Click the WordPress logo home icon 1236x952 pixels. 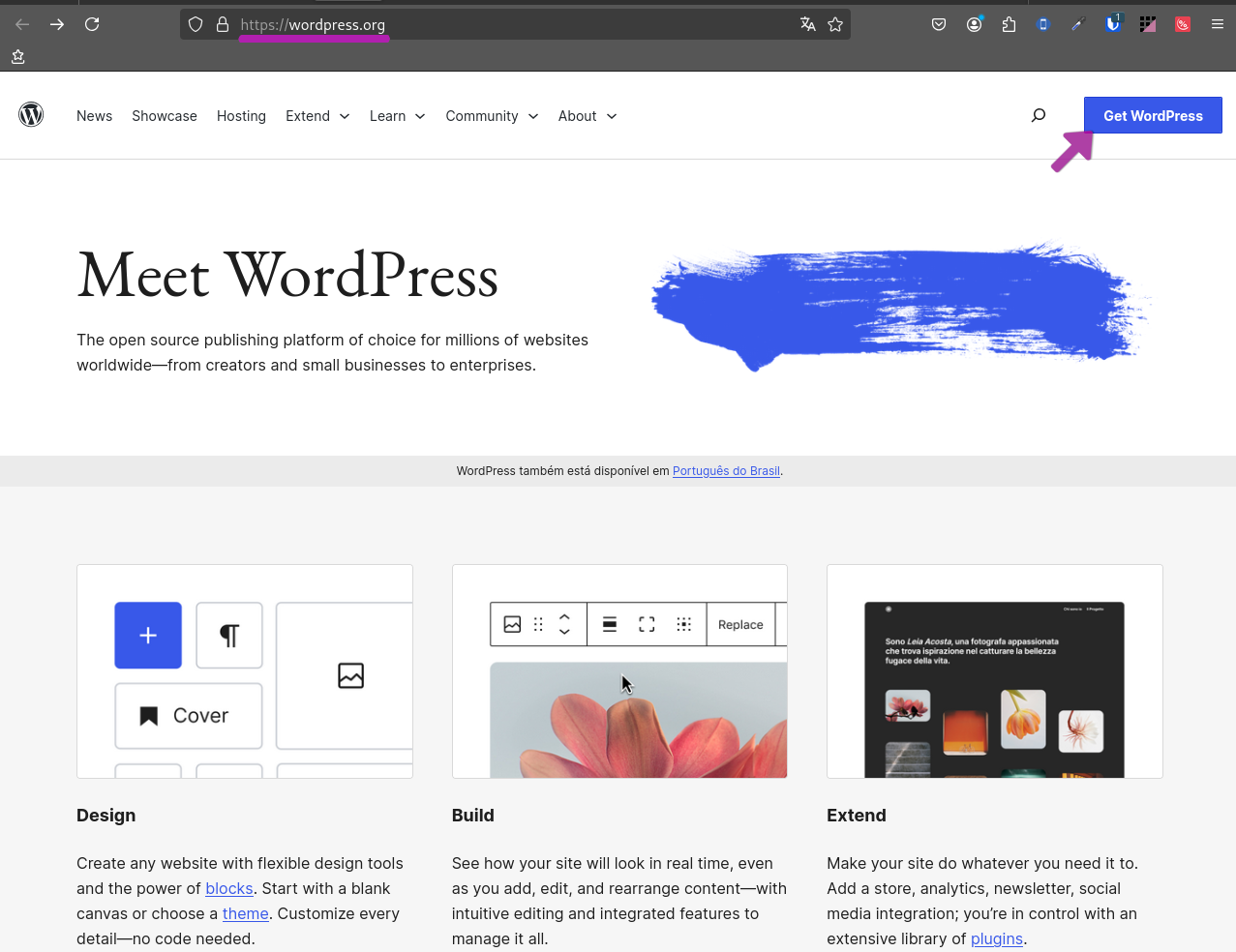31,115
